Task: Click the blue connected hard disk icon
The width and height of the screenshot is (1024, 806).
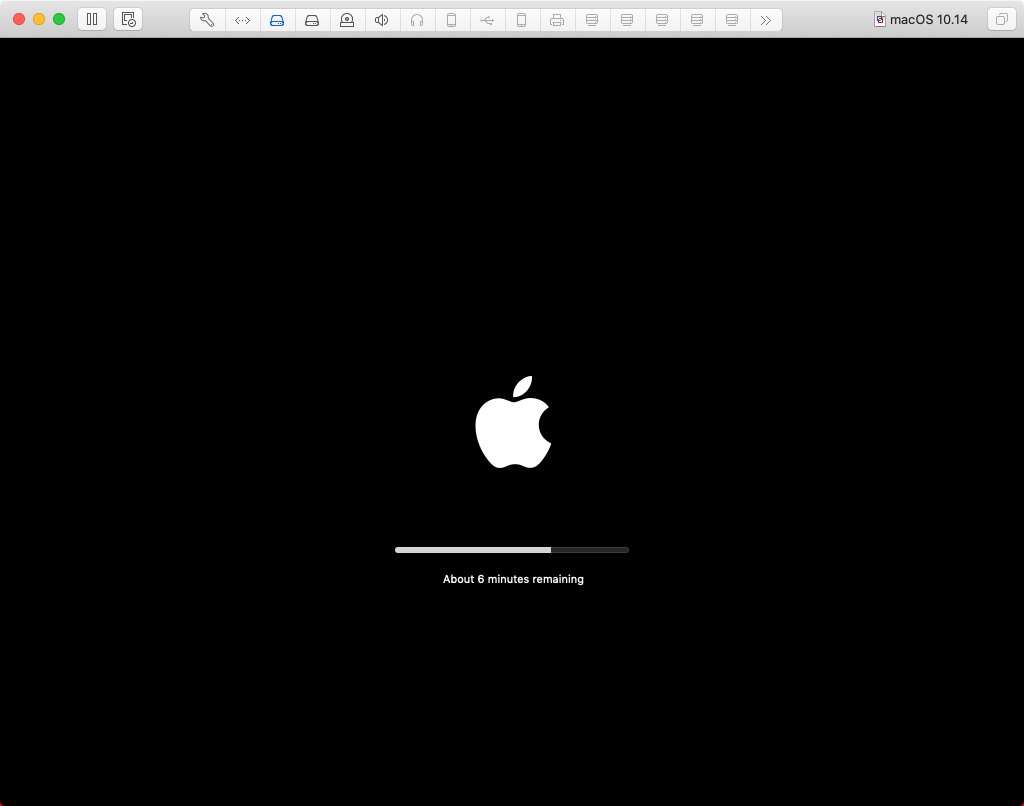Action: (277, 19)
